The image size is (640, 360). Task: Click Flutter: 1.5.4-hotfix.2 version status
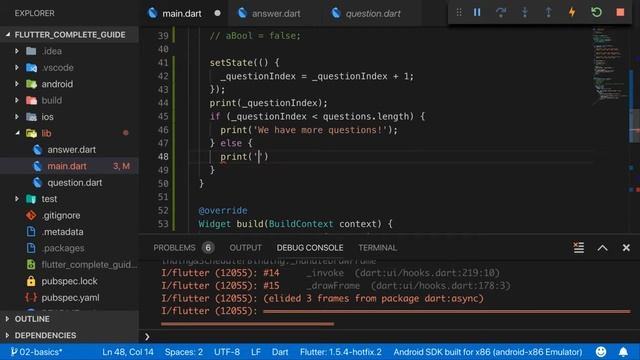click(x=341, y=352)
